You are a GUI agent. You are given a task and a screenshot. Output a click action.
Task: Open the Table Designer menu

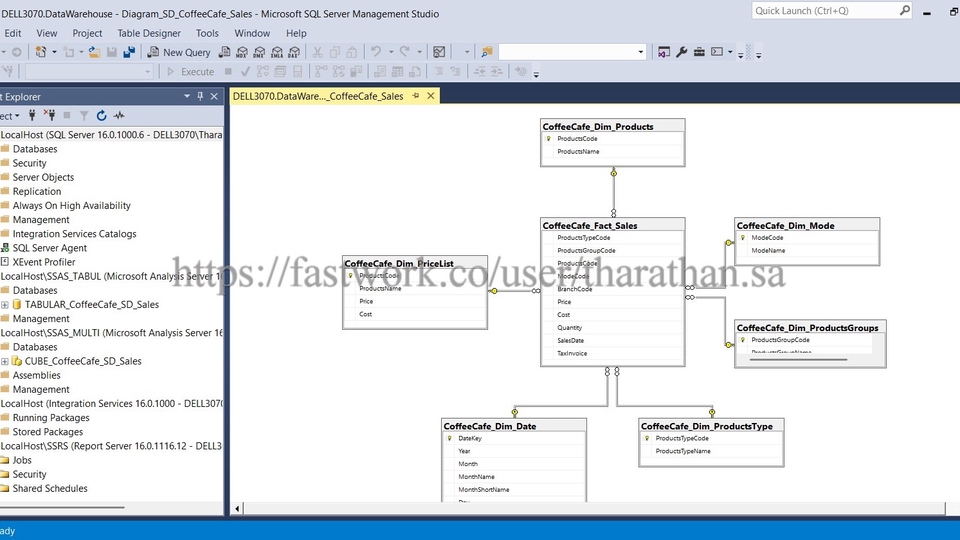tap(149, 33)
